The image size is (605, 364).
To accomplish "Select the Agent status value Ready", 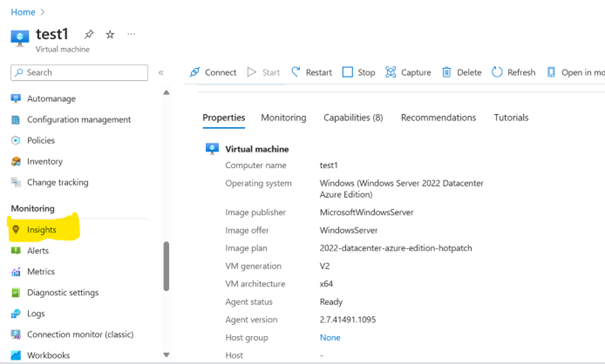I will (x=331, y=302).
